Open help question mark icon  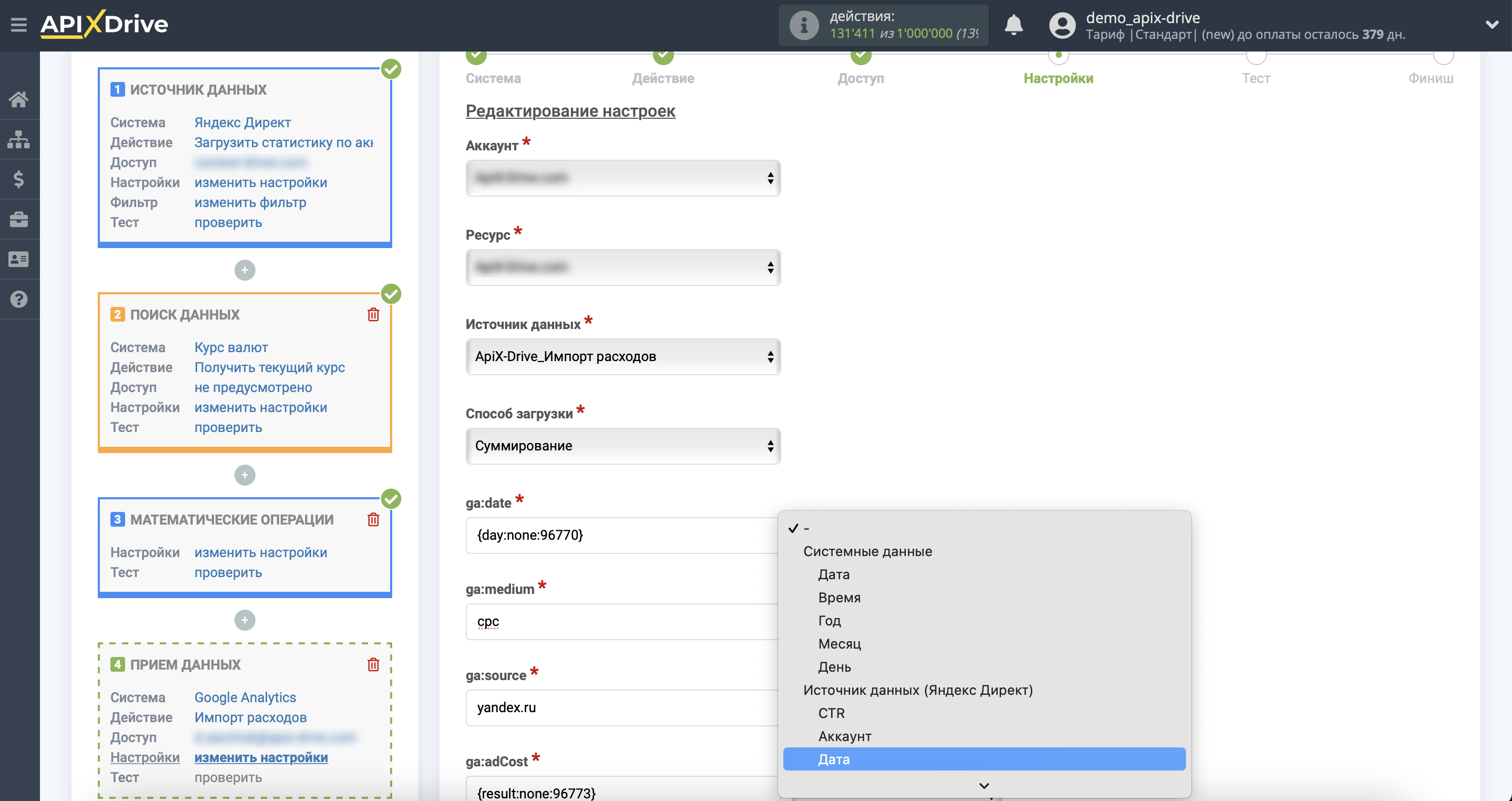[x=19, y=299]
